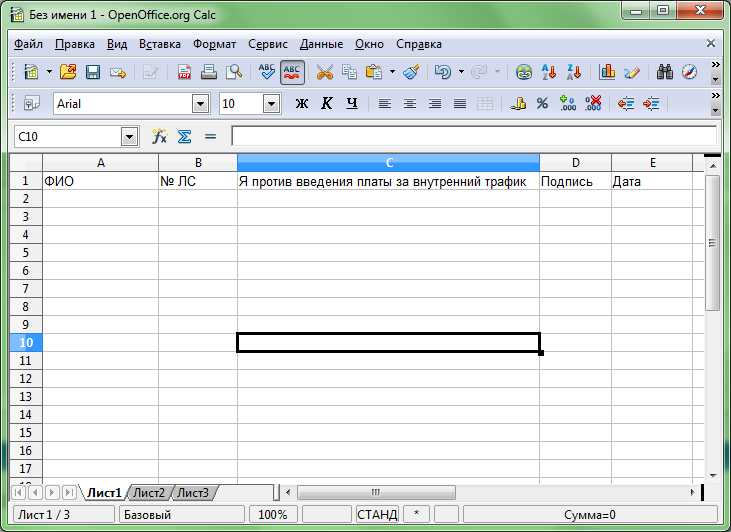731x532 pixels.
Task: Open the font name dropdown
Action: [200, 103]
